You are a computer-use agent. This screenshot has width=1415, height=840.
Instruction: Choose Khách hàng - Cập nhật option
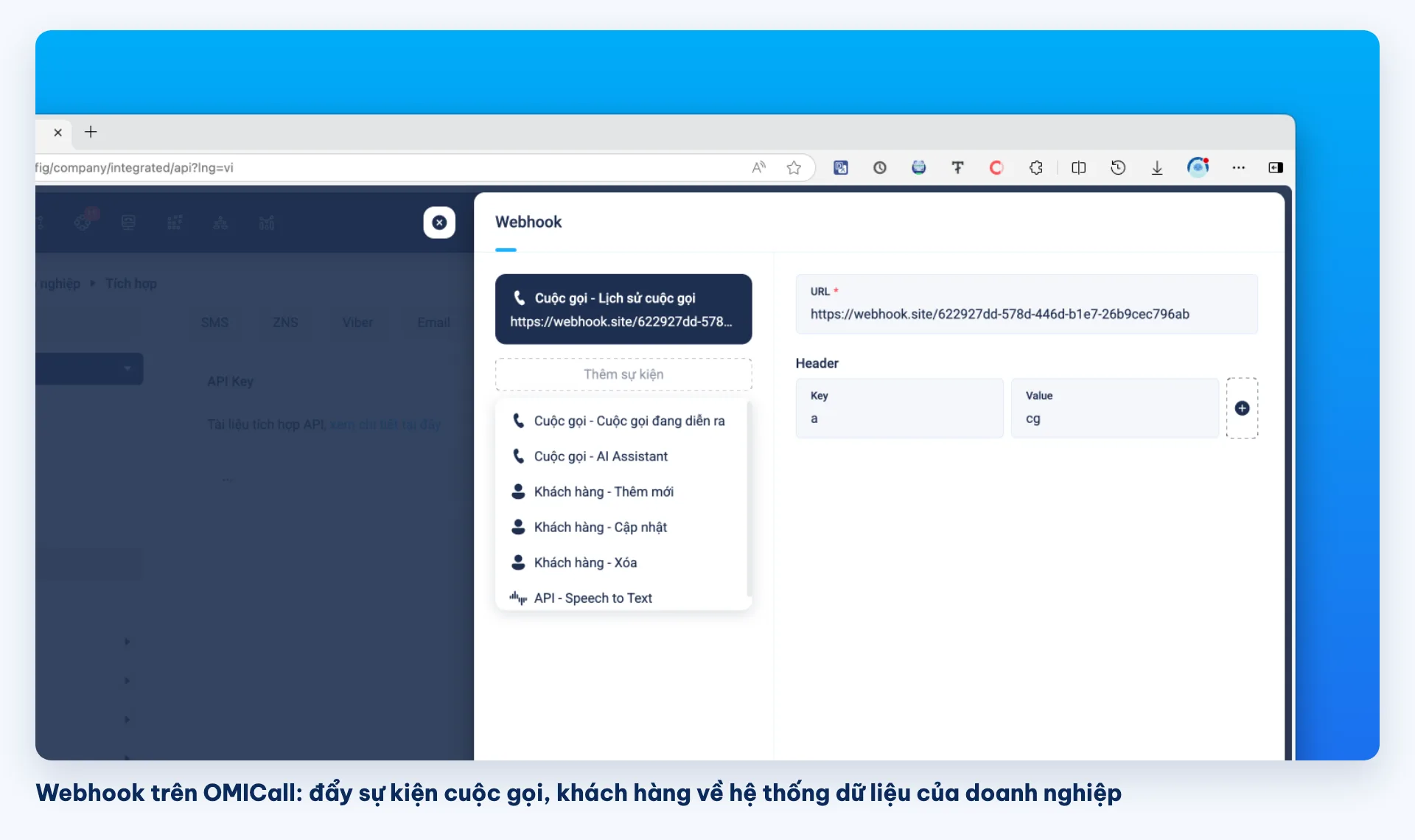[623, 527]
